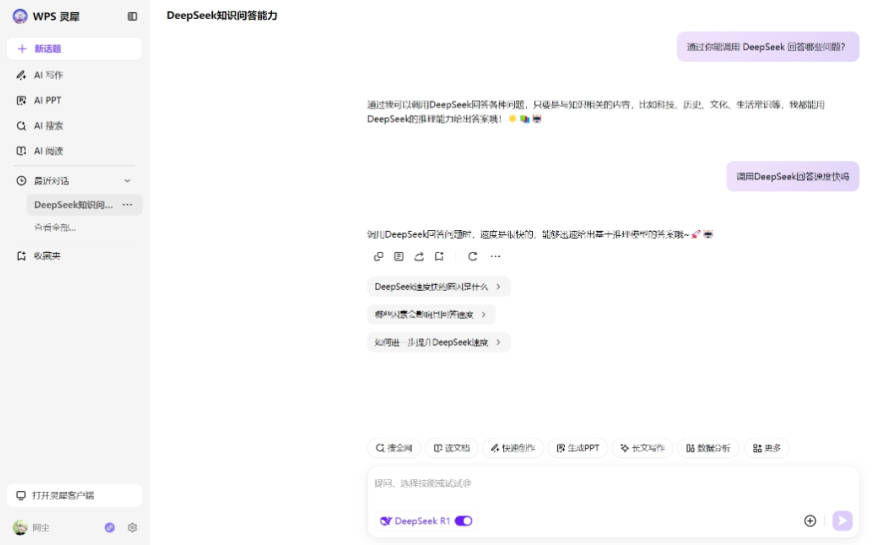879x545 pixels.
Task: Click the purple badge icon beside username
Action: click(x=110, y=528)
